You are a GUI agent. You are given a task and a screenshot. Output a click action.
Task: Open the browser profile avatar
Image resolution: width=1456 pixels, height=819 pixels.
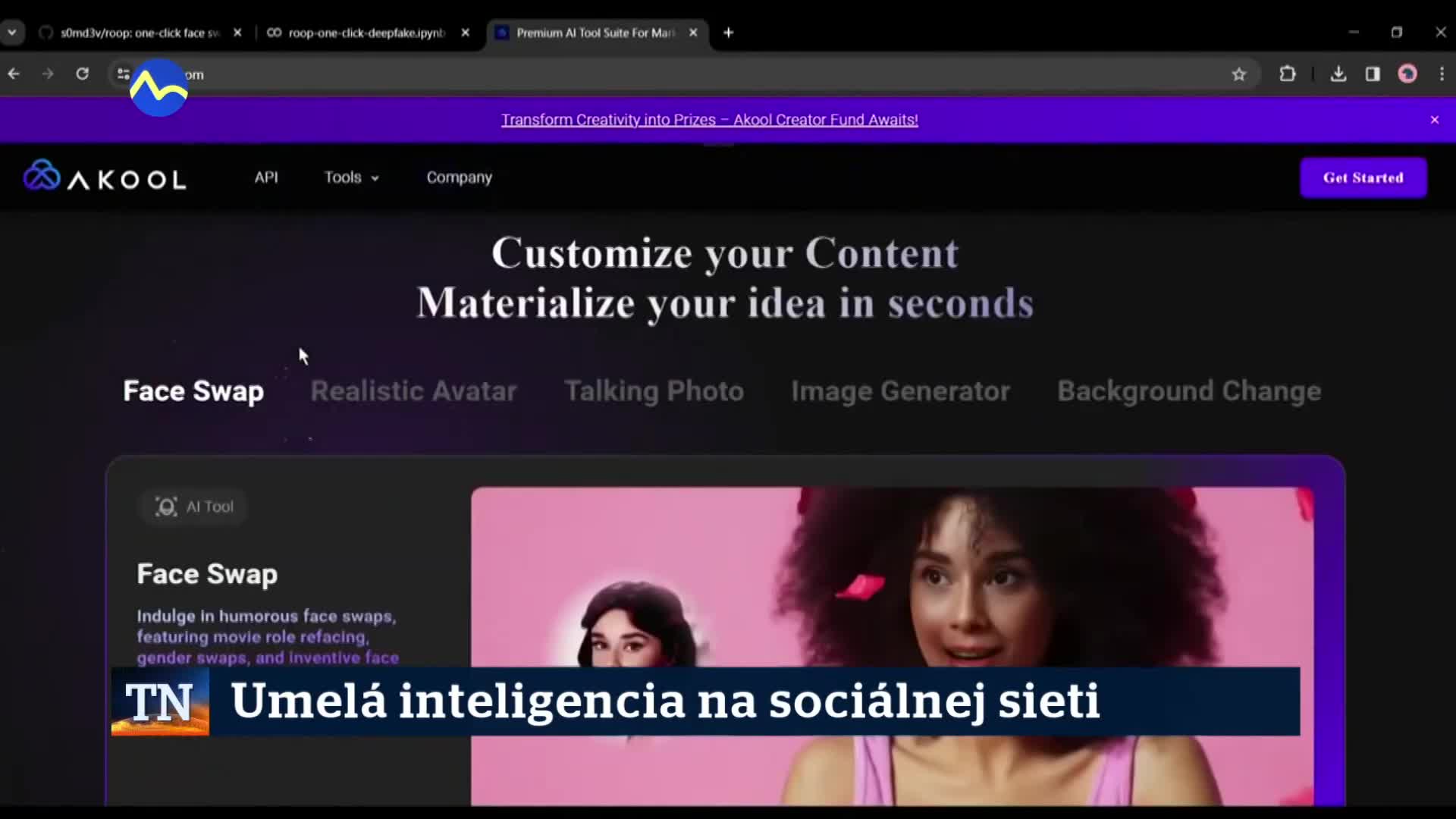click(1407, 74)
